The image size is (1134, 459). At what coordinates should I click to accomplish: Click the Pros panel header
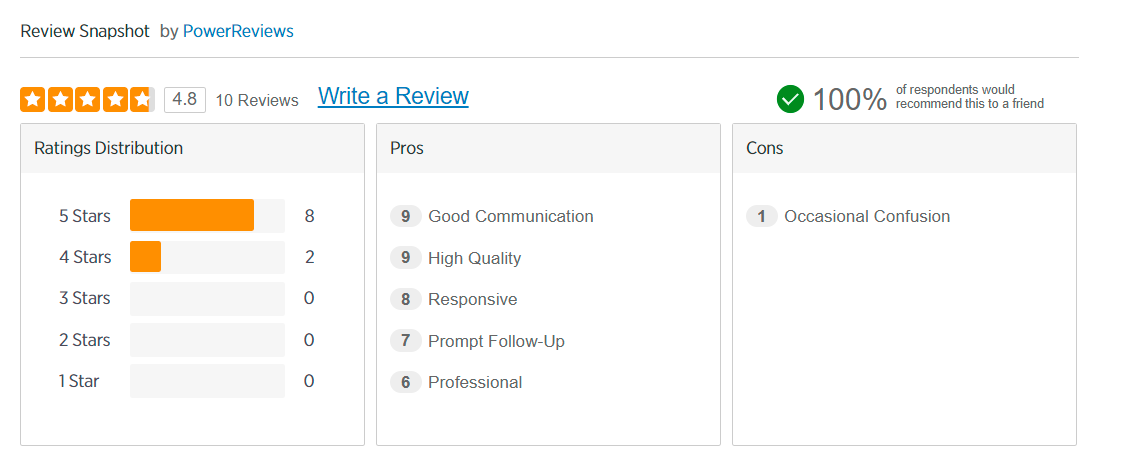548,148
